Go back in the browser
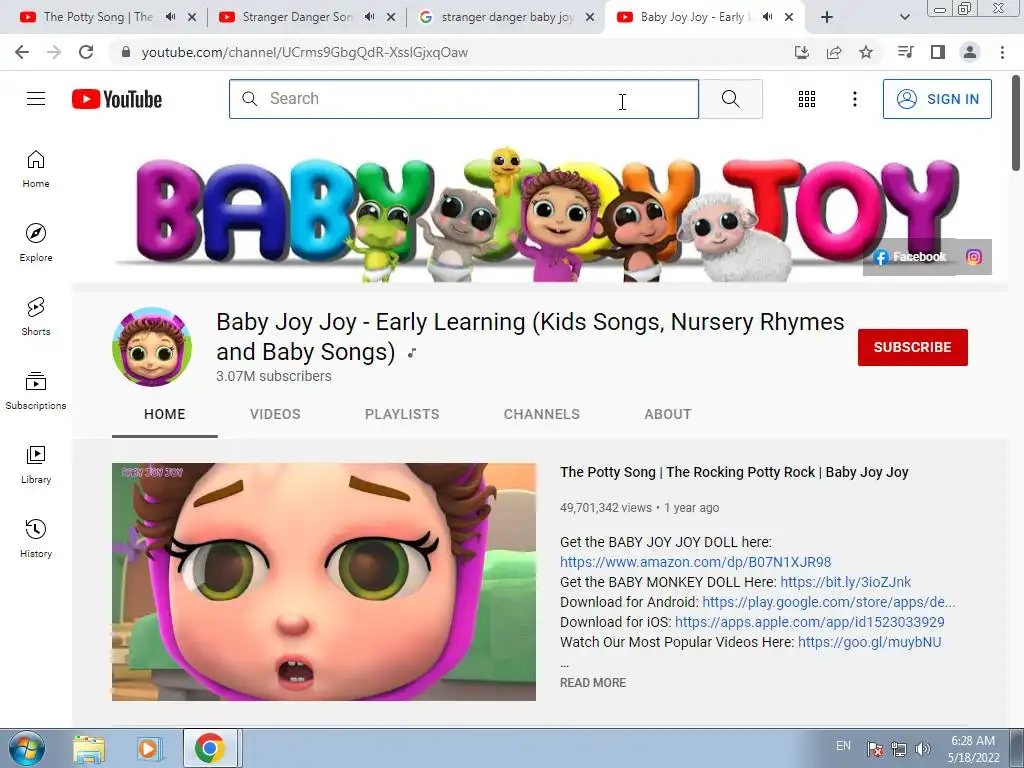 (22, 52)
